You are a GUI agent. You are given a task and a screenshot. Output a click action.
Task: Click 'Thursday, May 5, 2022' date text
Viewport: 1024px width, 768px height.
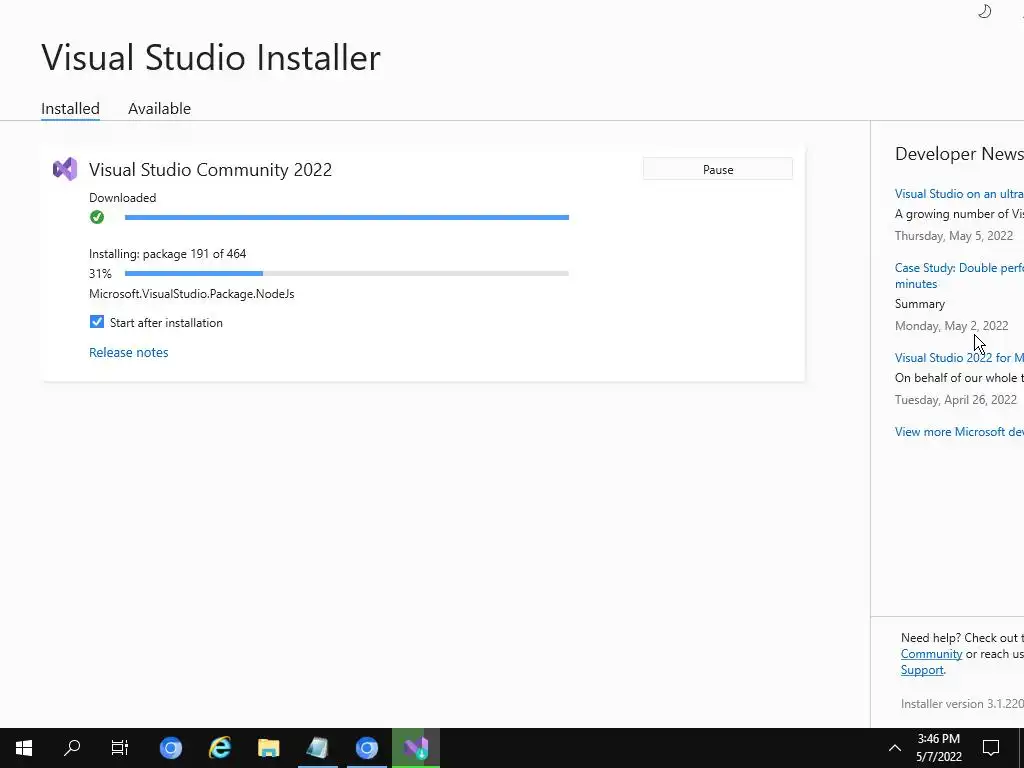[x=954, y=236]
